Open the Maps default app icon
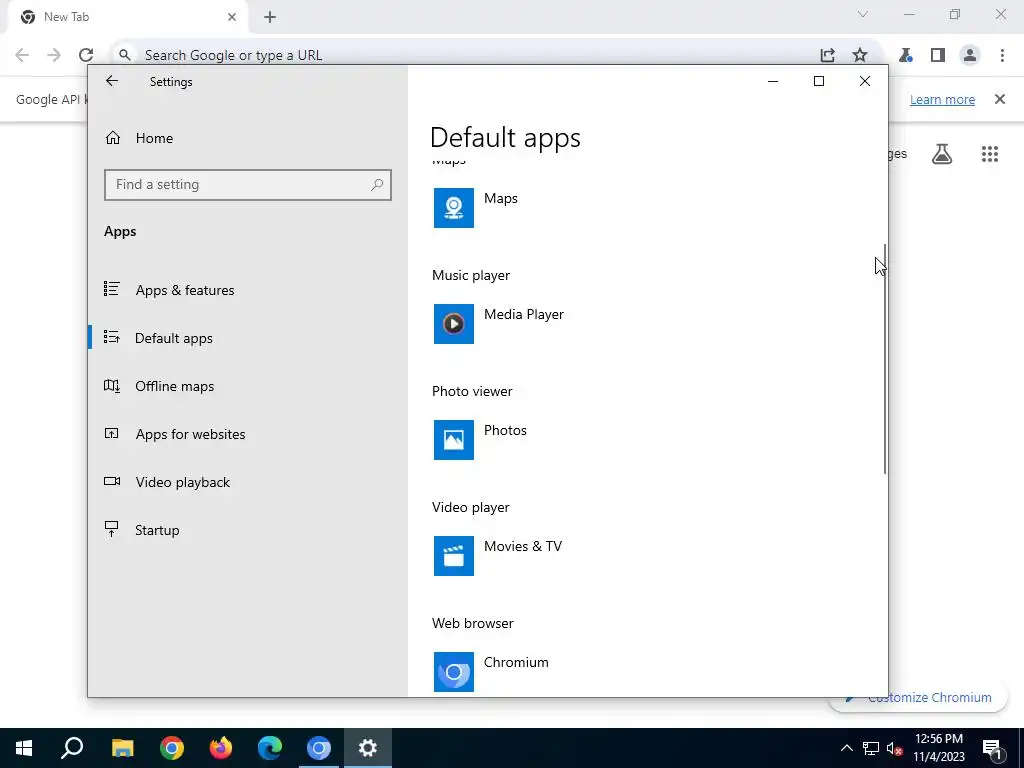This screenshot has height=768, width=1024. (x=453, y=208)
